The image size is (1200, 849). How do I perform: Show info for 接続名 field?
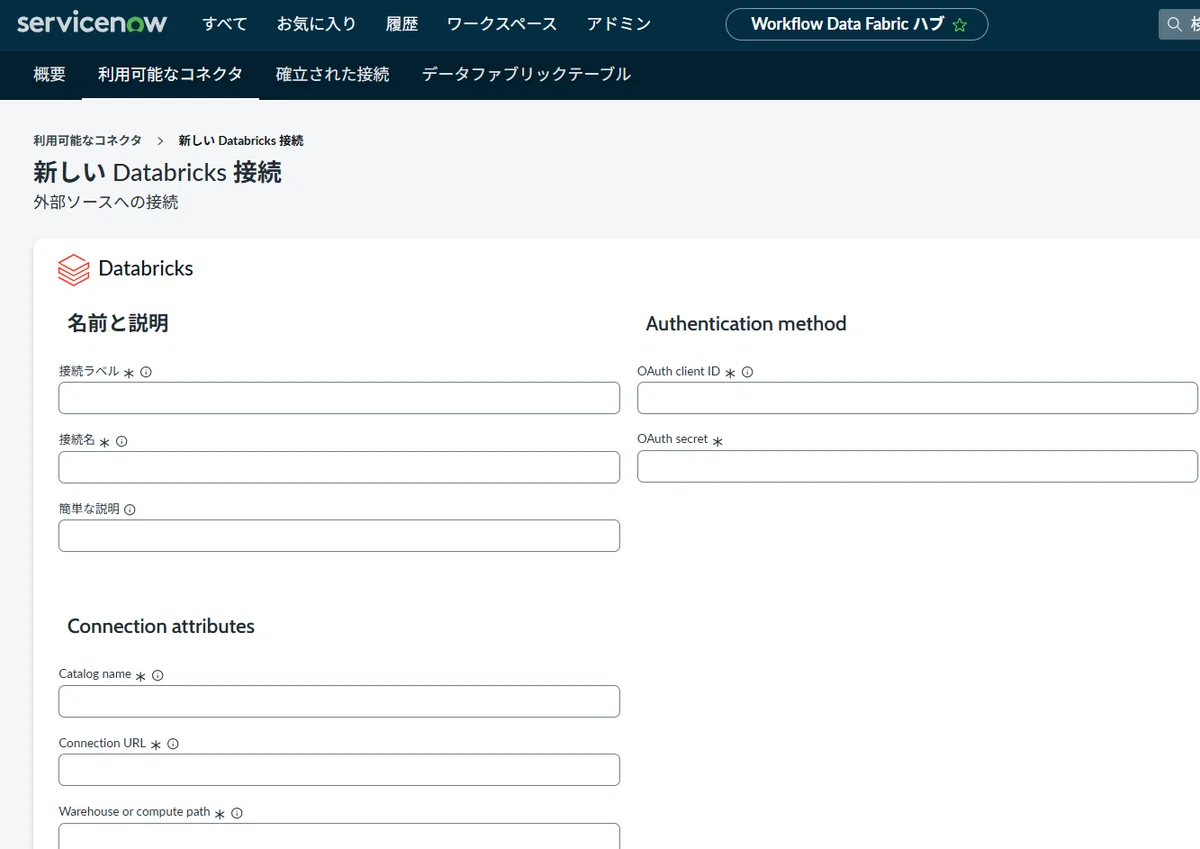[x=122, y=441]
